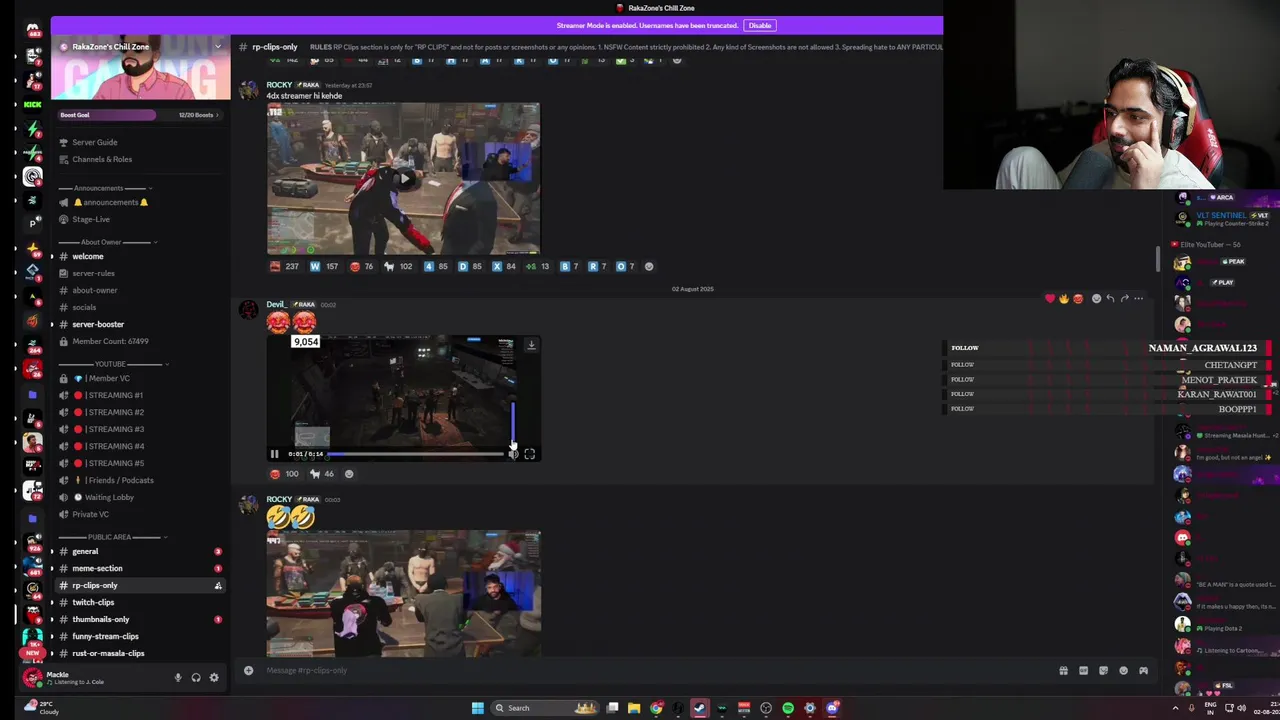Add reaction below Devil_ video

click(349, 474)
